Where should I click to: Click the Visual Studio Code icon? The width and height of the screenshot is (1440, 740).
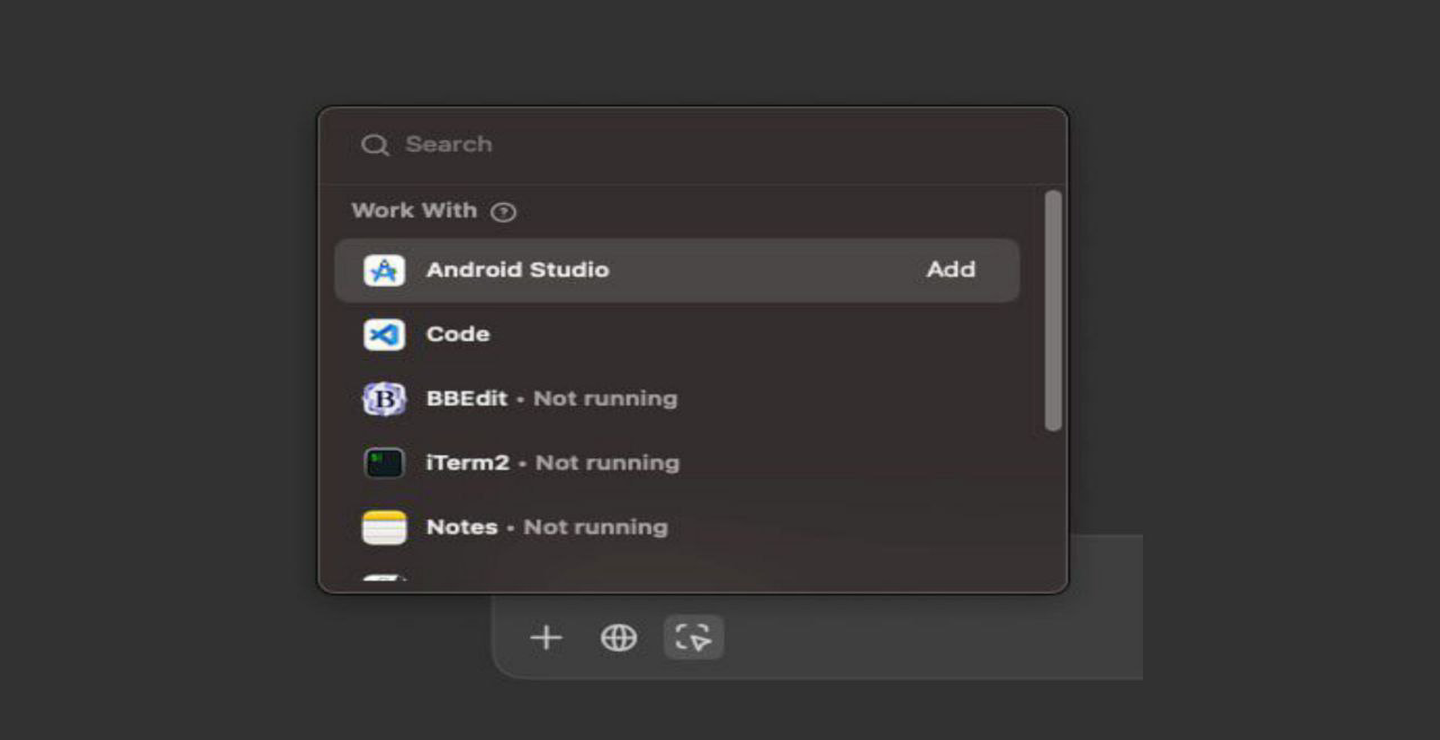click(x=384, y=334)
